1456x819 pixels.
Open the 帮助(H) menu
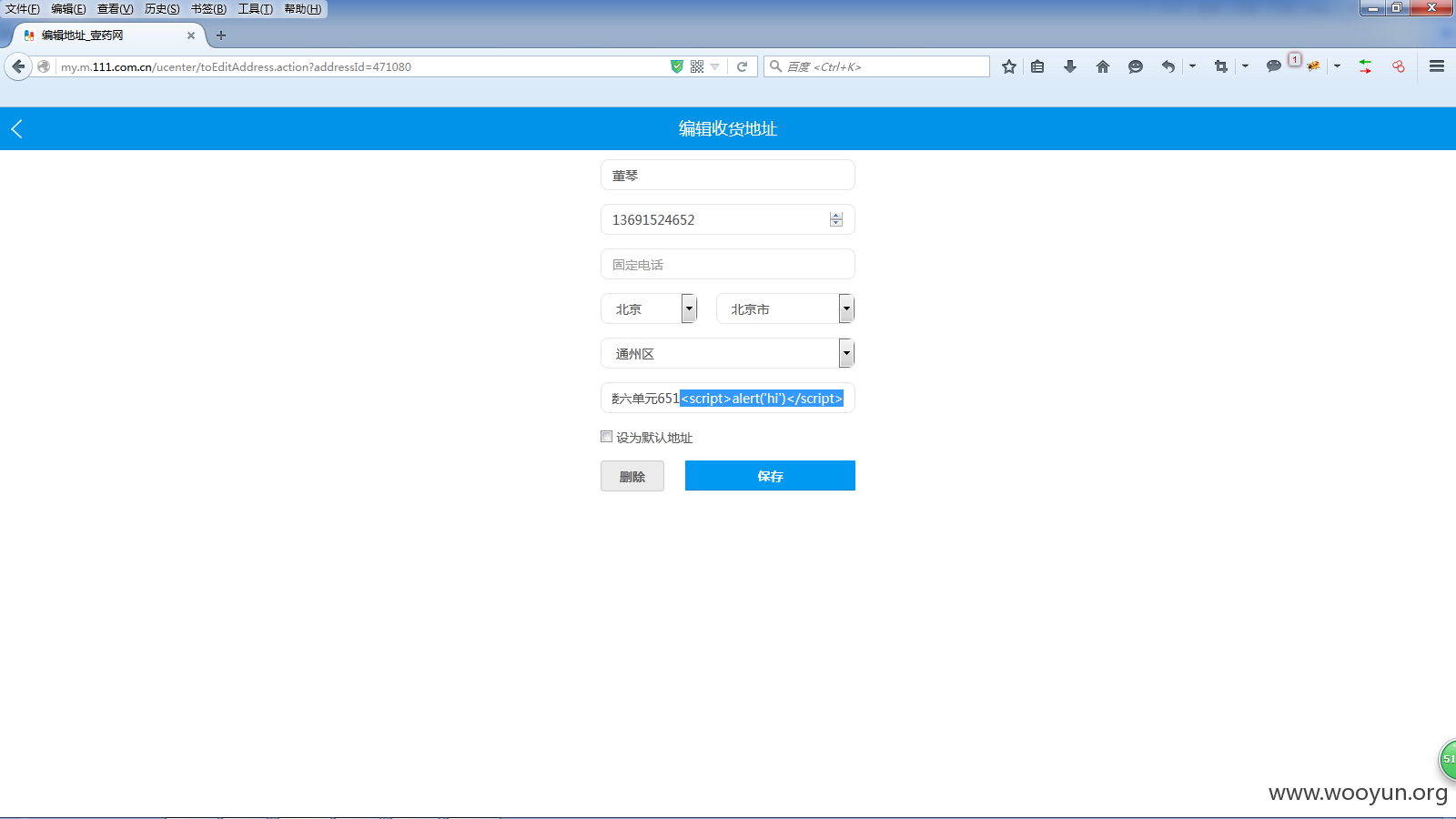(x=302, y=9)
